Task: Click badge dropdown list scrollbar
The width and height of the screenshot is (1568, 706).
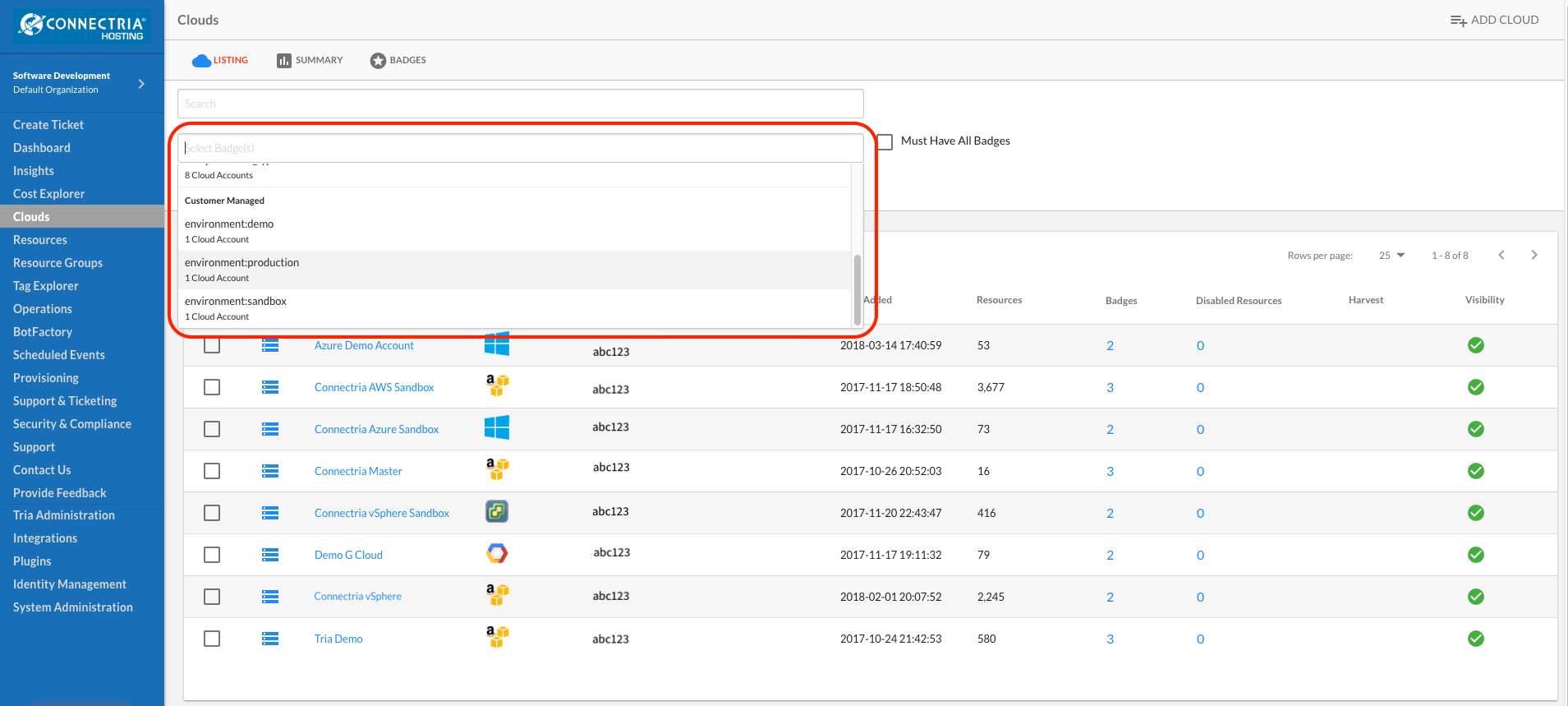Action: pos(858,289)
